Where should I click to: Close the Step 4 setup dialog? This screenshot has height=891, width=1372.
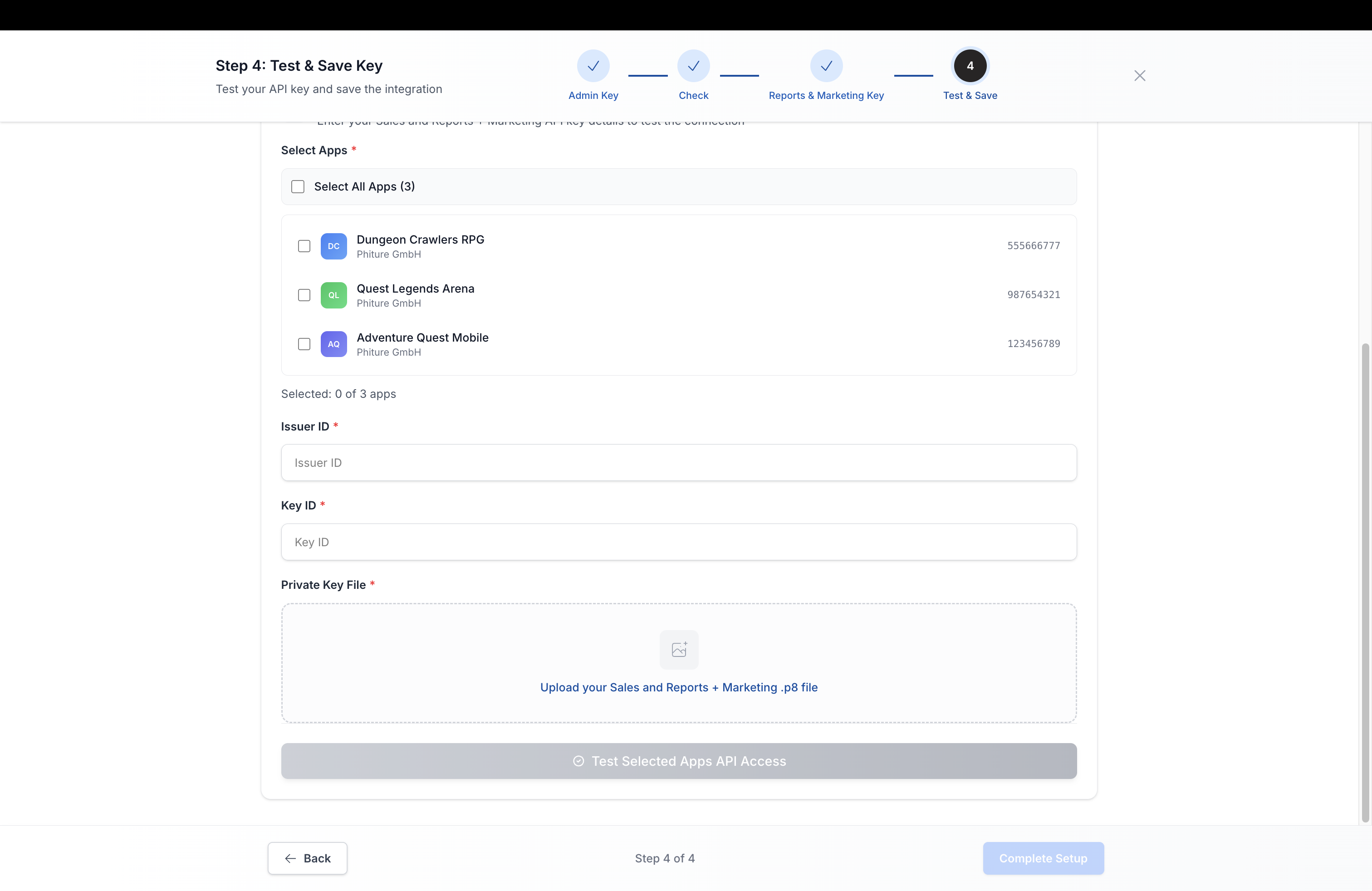(x=1140, y=75)
